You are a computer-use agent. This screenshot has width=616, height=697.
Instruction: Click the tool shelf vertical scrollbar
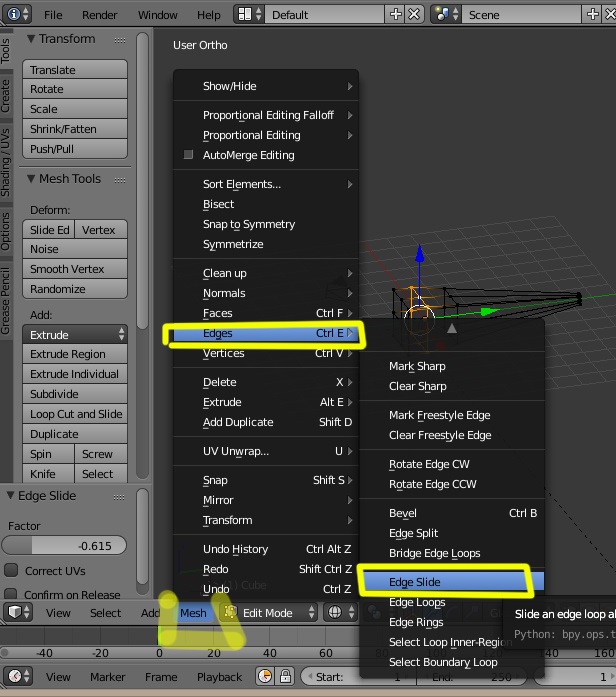tap(142, 180)
